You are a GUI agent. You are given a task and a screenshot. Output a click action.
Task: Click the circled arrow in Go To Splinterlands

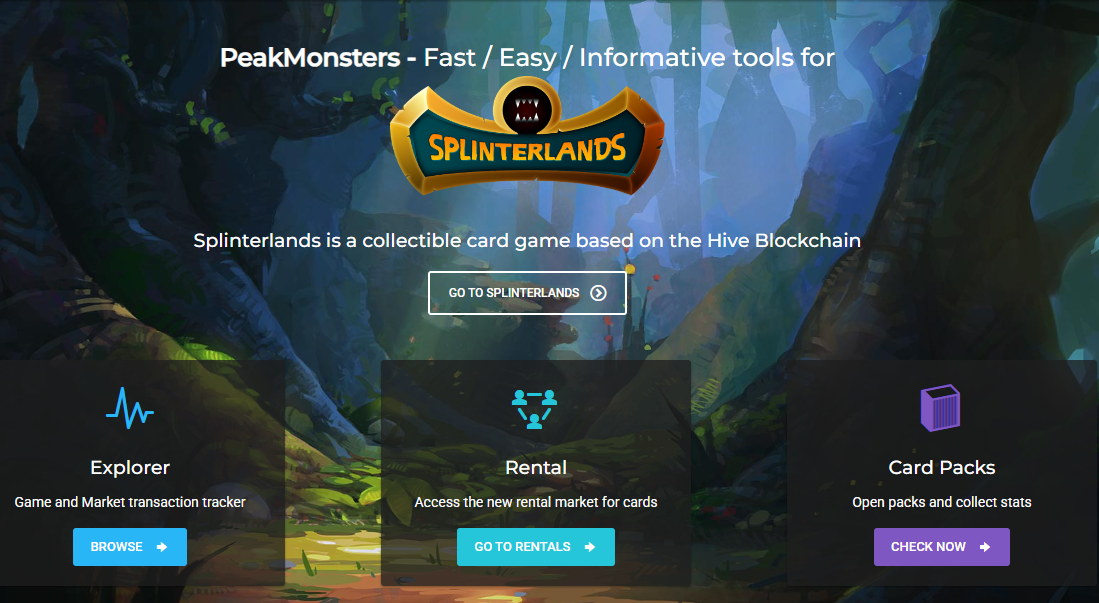pos(598,293)
